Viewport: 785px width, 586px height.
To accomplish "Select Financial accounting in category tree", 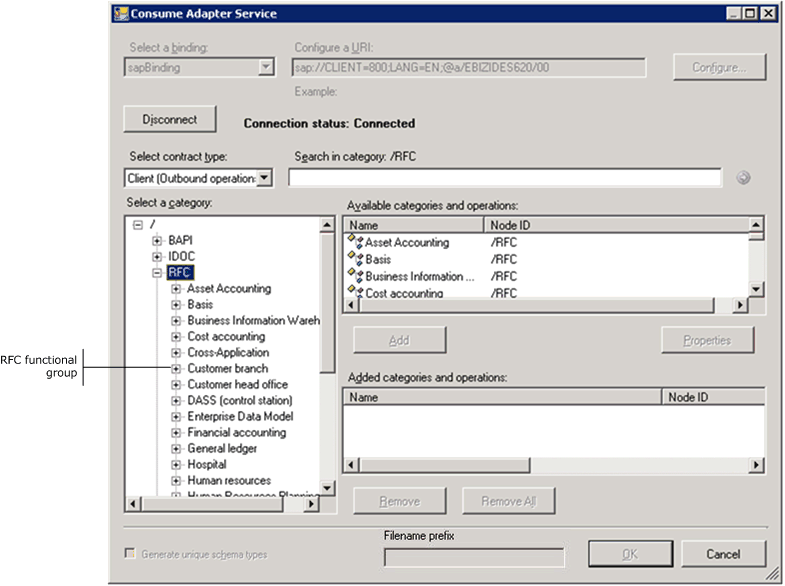I will 237,433.
